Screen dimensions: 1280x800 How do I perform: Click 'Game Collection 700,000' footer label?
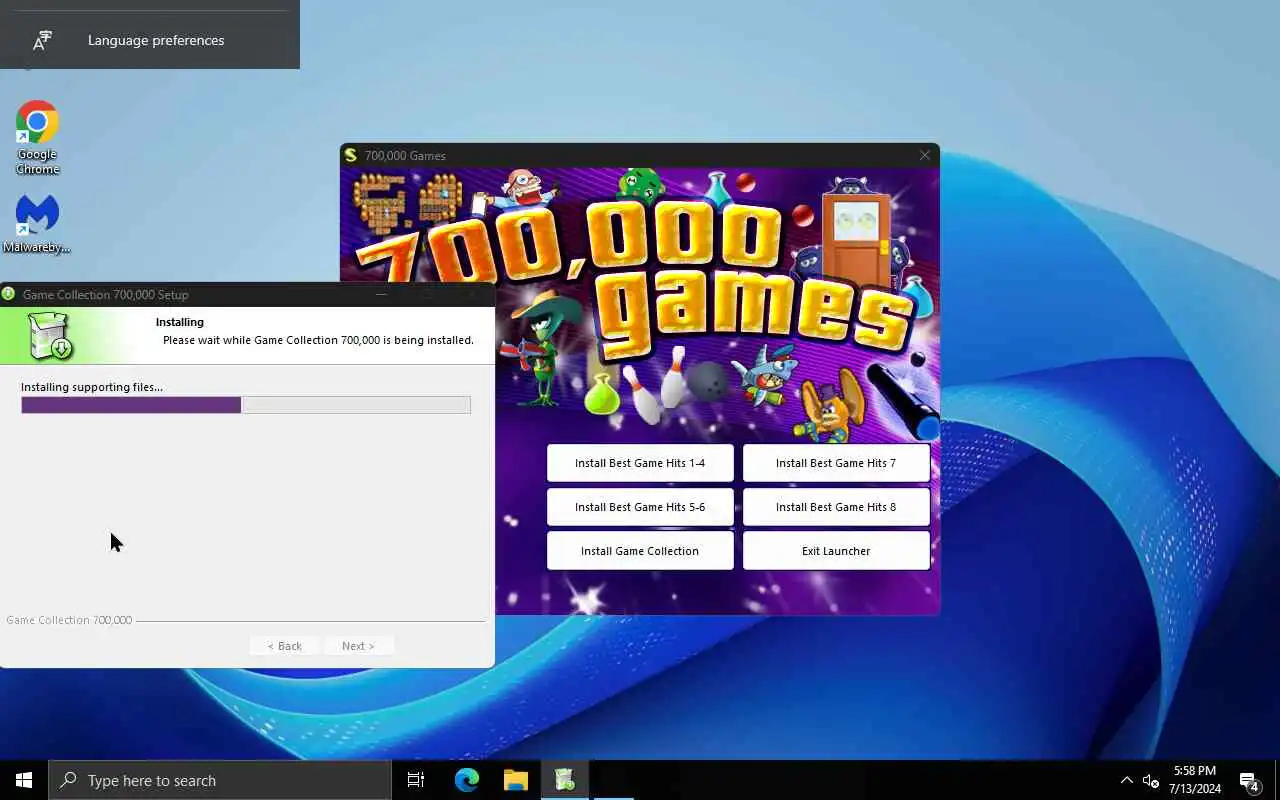pos(69,620)
